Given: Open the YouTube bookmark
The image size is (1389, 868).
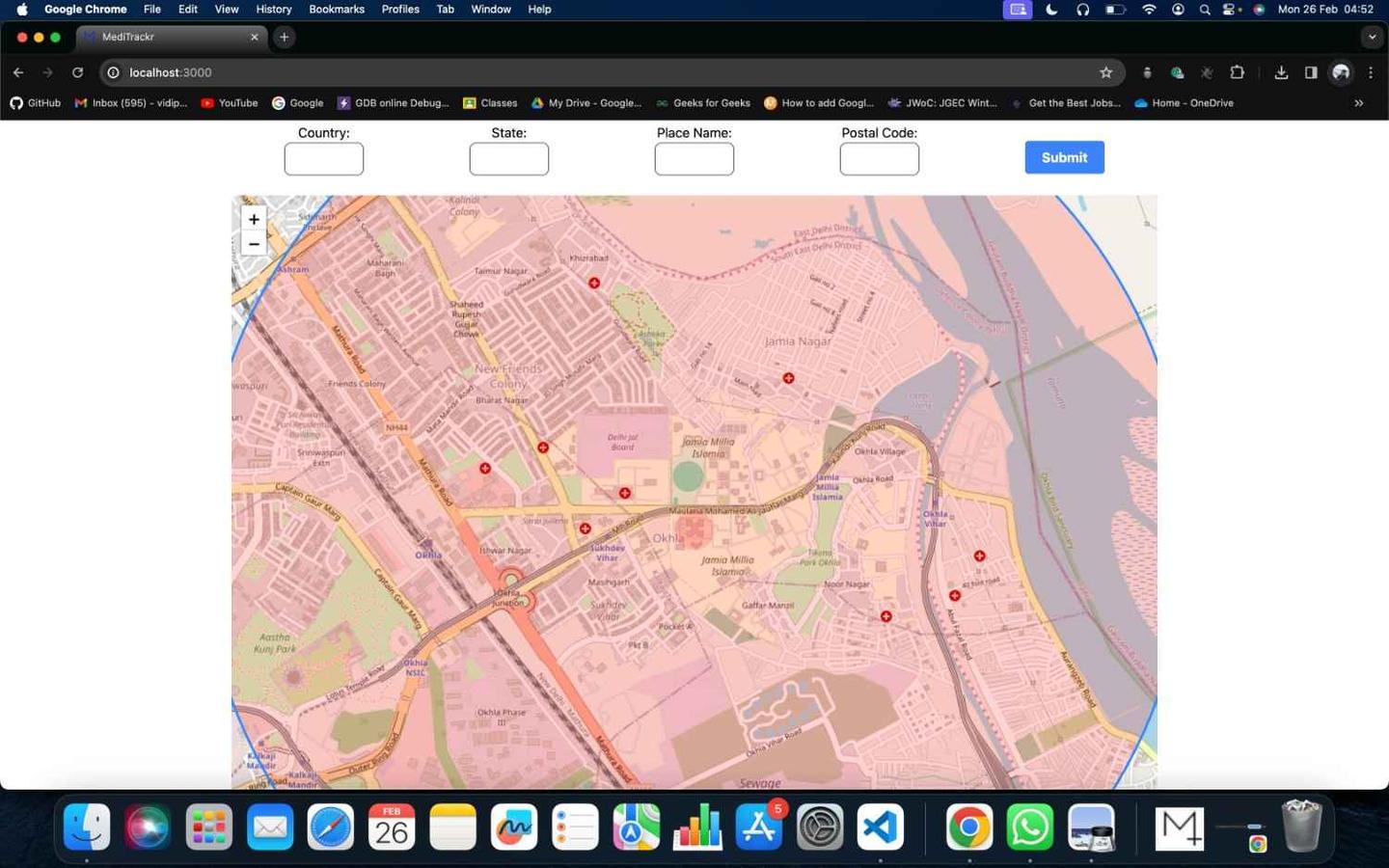Looking at the screenshot, I should tap(229, 102).
